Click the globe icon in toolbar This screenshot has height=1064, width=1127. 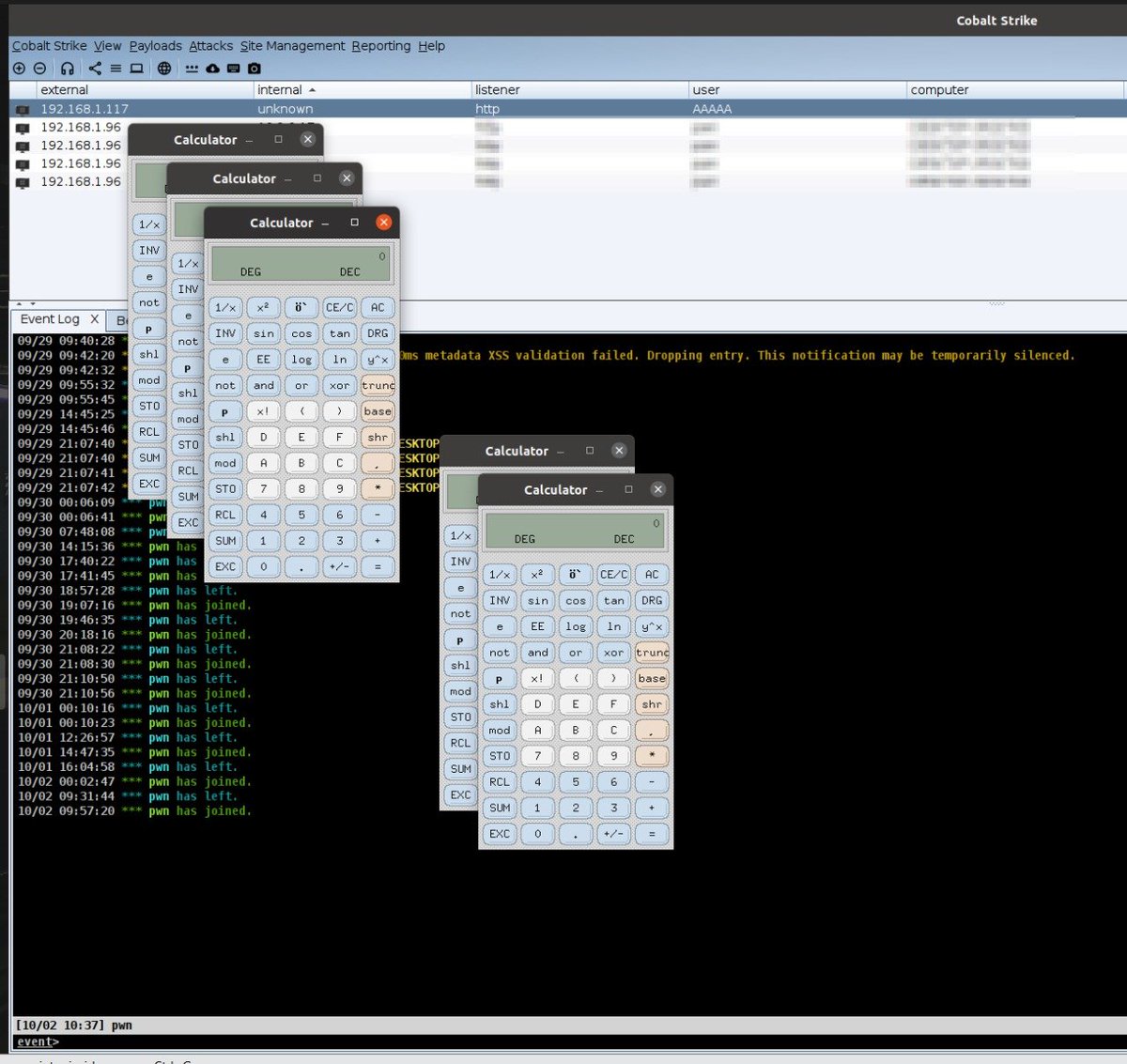coord(164,69)
